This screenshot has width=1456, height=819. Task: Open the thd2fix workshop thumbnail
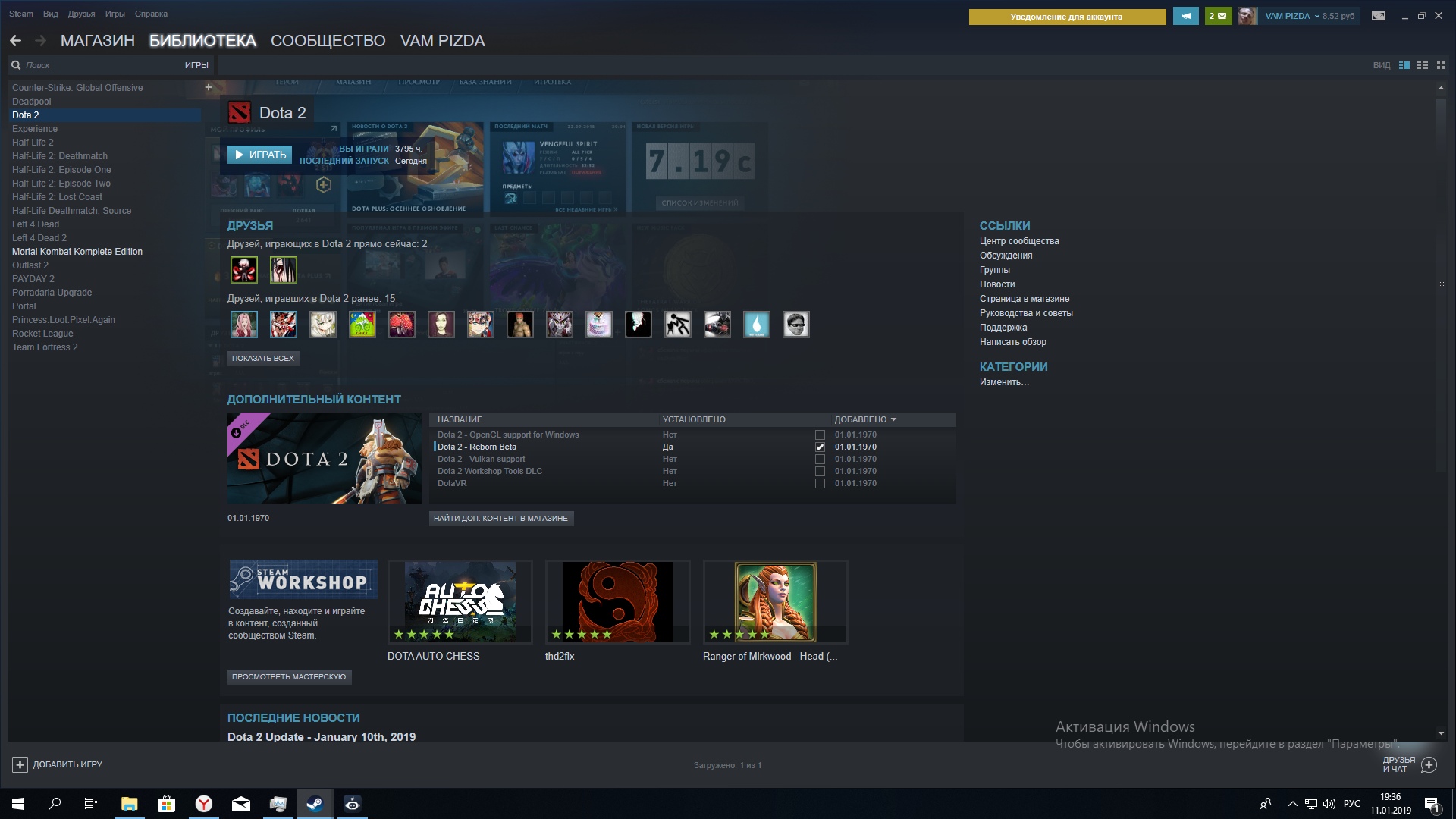617,602
